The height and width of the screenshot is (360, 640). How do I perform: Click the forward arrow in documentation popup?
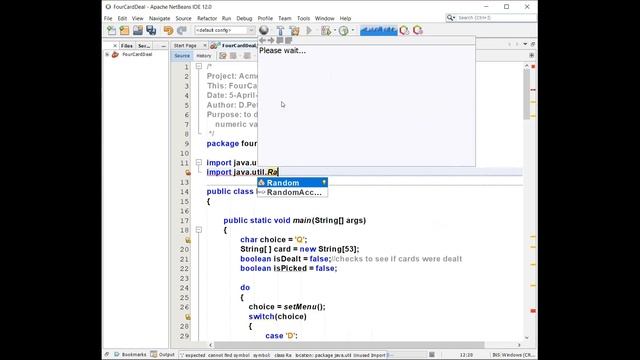click(271, 40)
